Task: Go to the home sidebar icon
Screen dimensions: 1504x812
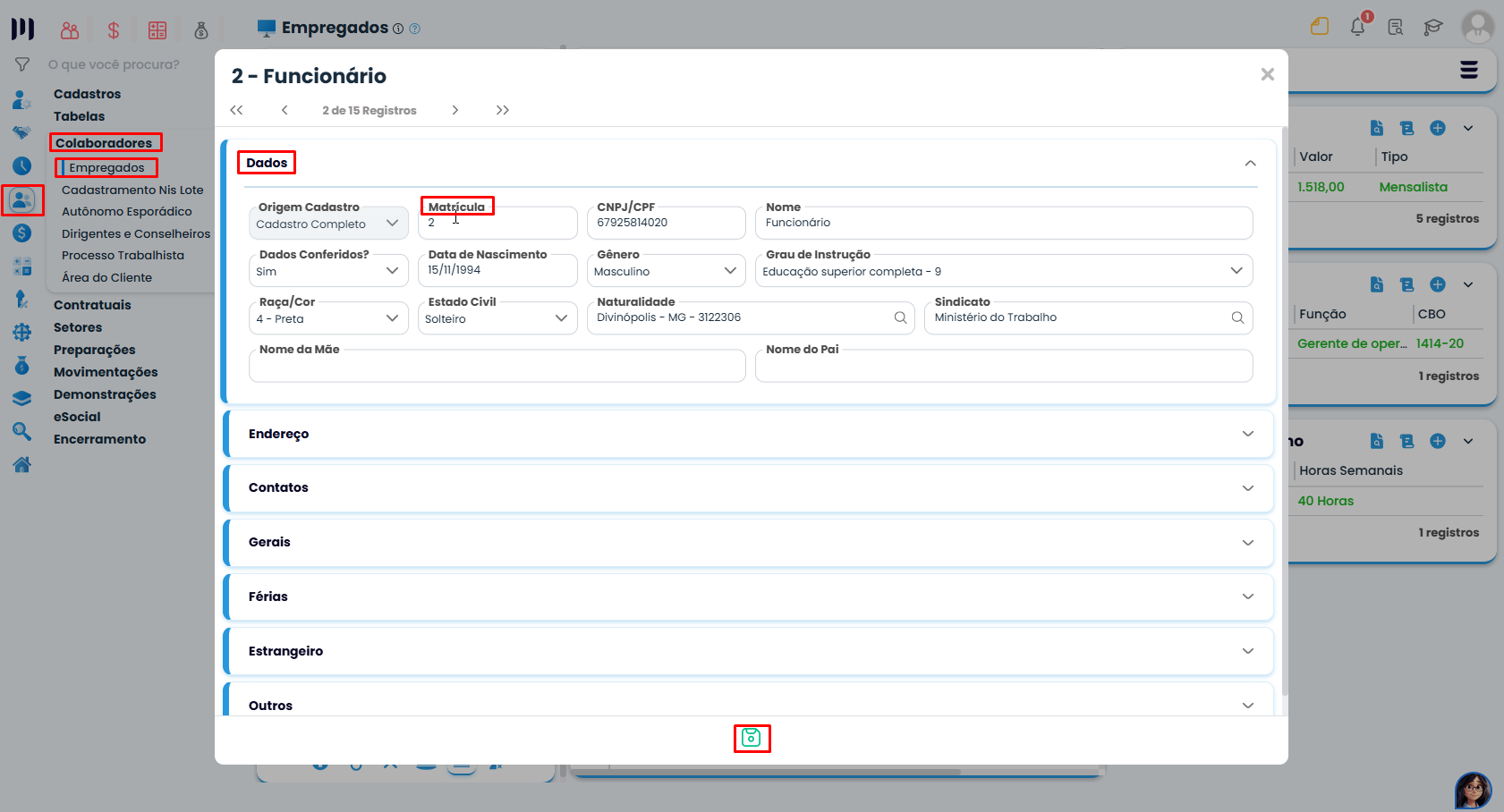Action: (x=21, y=465)
